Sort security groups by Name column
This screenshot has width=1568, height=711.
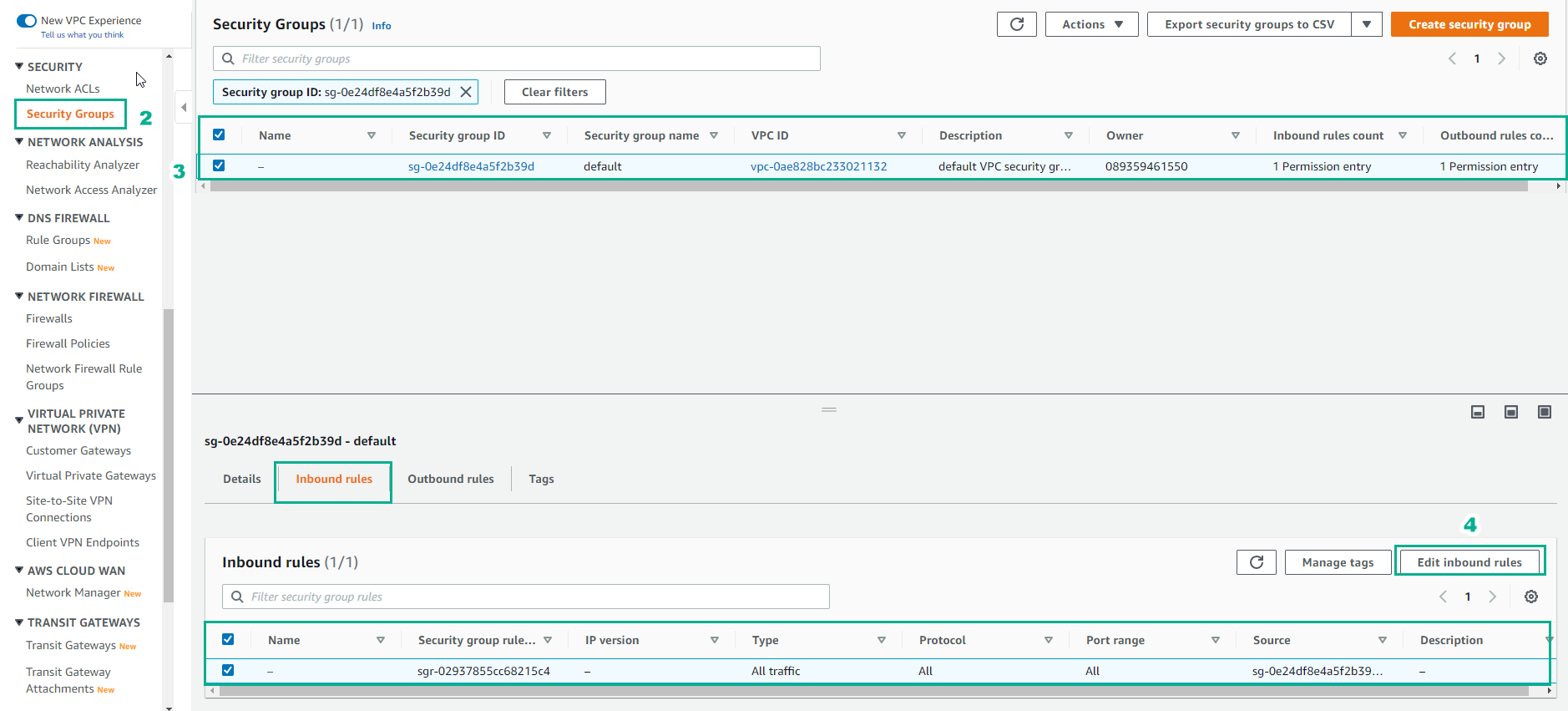pyautogui.click(x=372, y=135)
